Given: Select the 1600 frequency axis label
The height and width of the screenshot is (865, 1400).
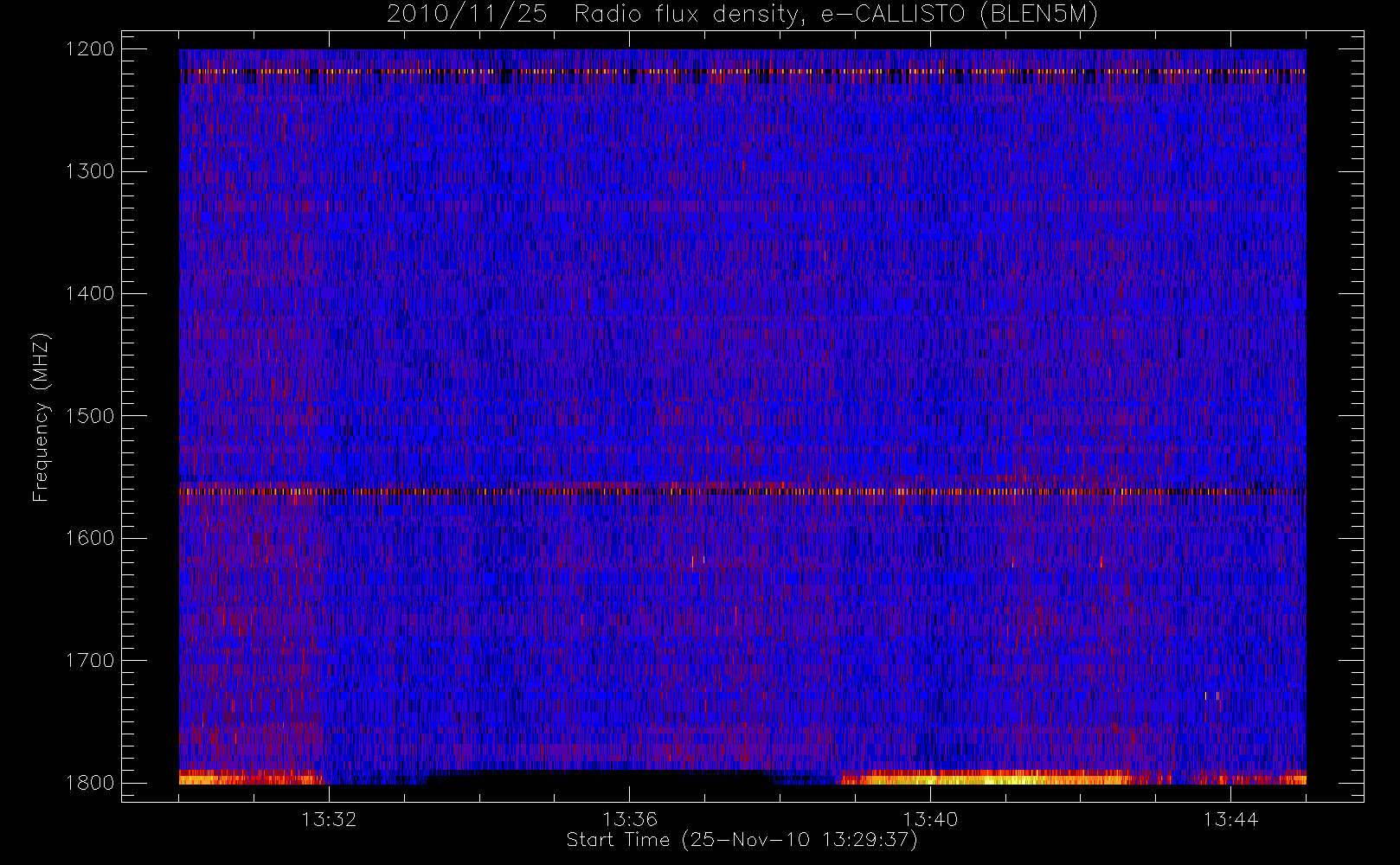Looking at the screenshot, I should 90,538.
